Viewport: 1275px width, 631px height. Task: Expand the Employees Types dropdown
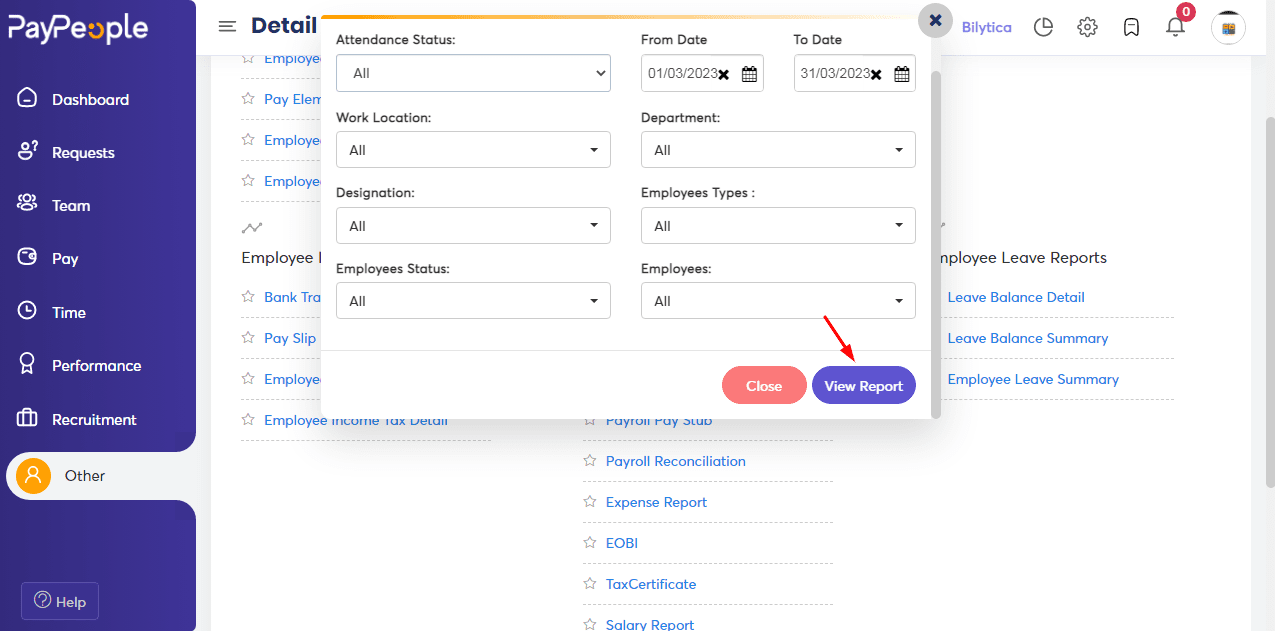pyautogui.click(x=778, y=226)
